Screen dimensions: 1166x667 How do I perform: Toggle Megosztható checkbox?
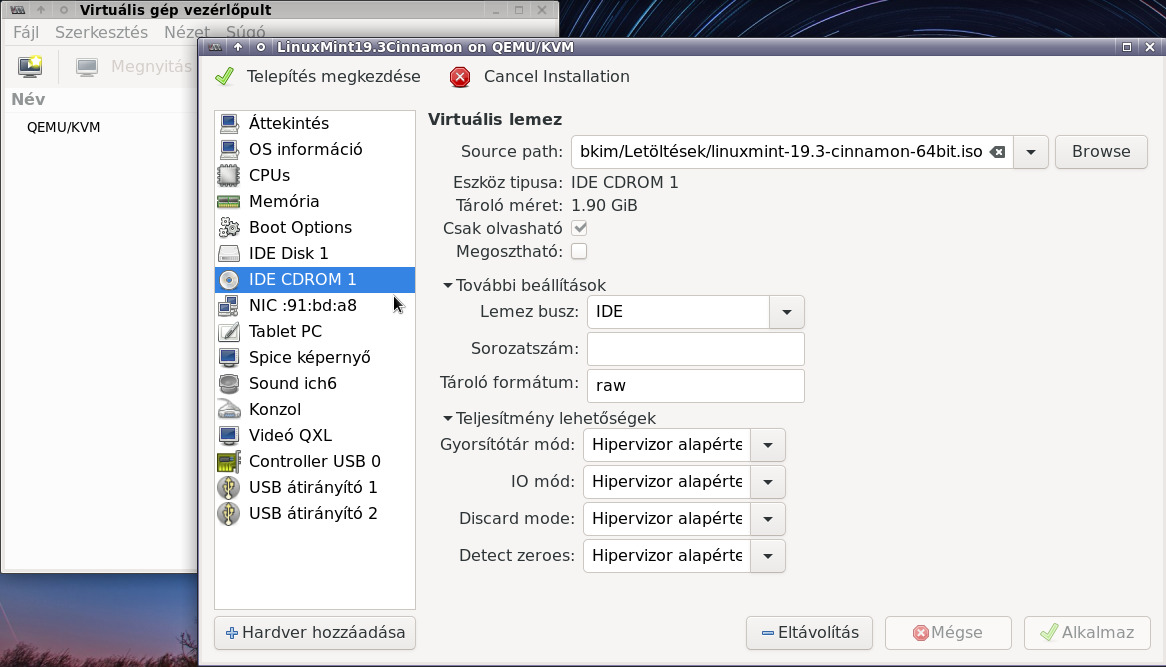click(579, 251)
